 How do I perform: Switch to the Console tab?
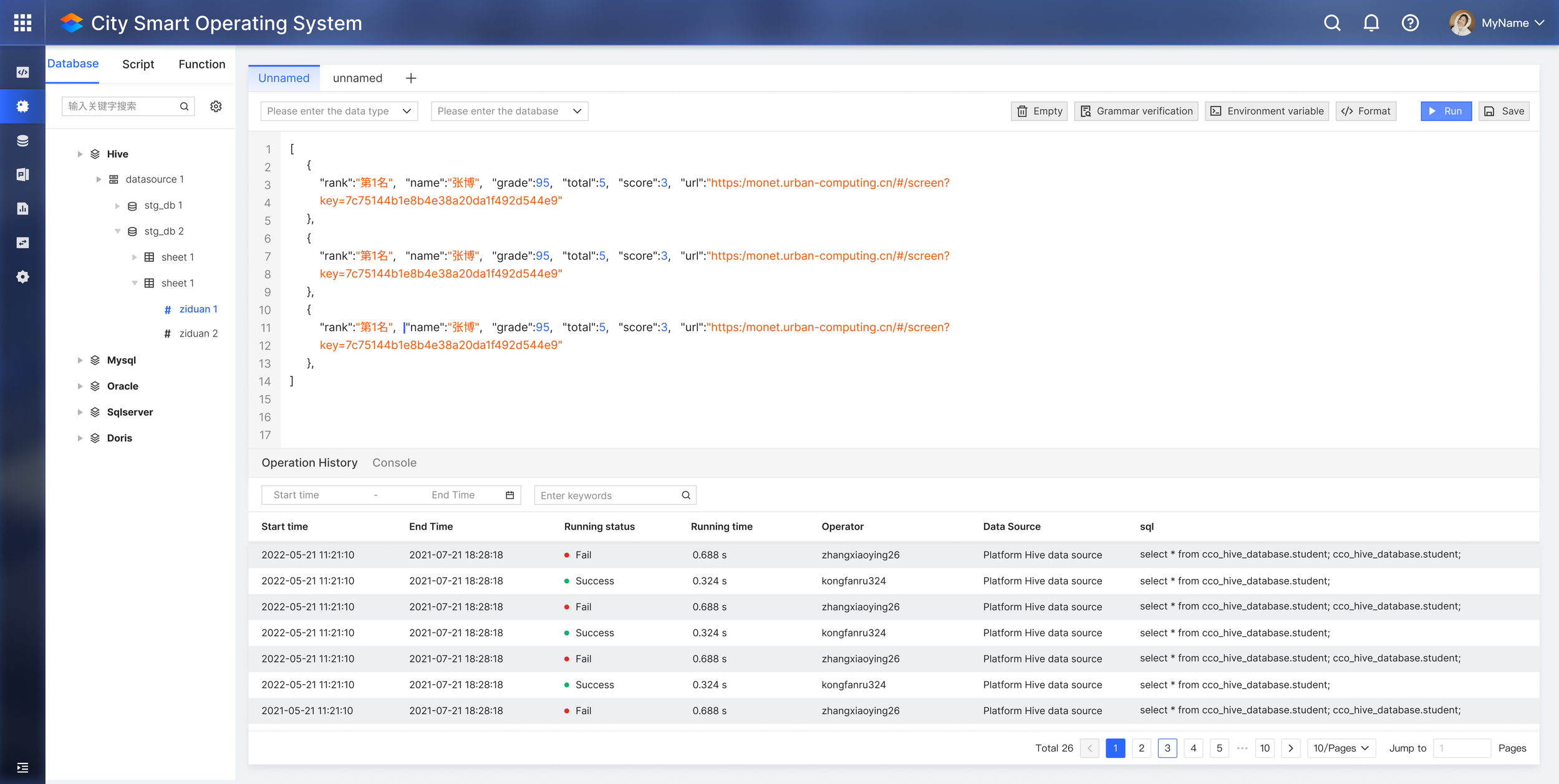(x=394, y=462)
